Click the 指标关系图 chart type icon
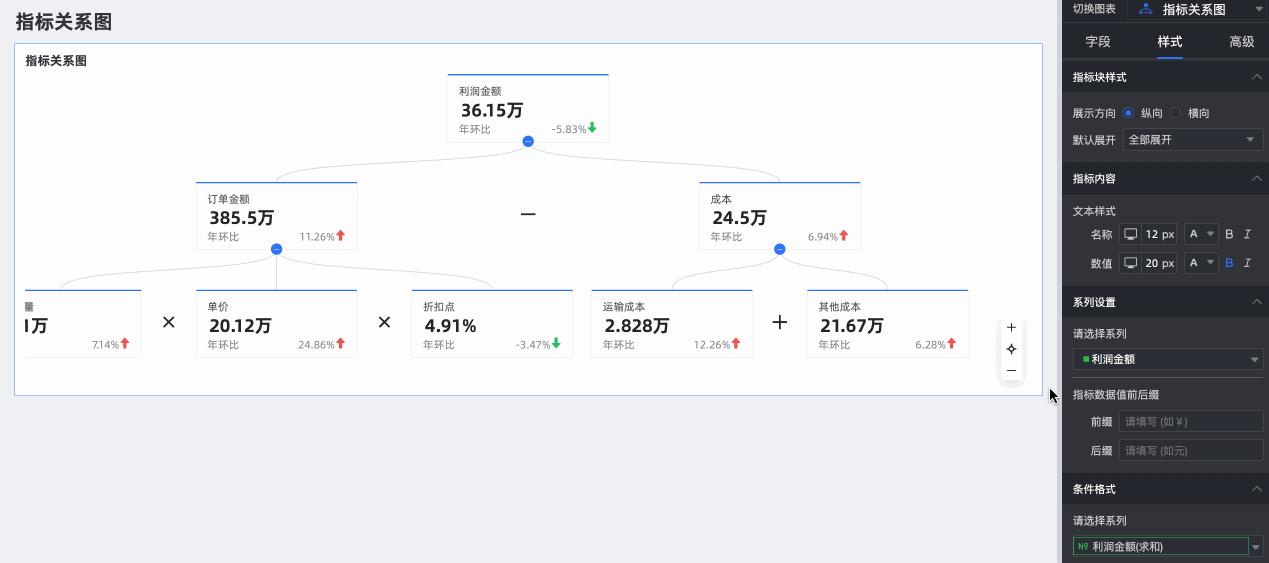1269x563 pixels. pyautogui.click(x=1145, y=9)
